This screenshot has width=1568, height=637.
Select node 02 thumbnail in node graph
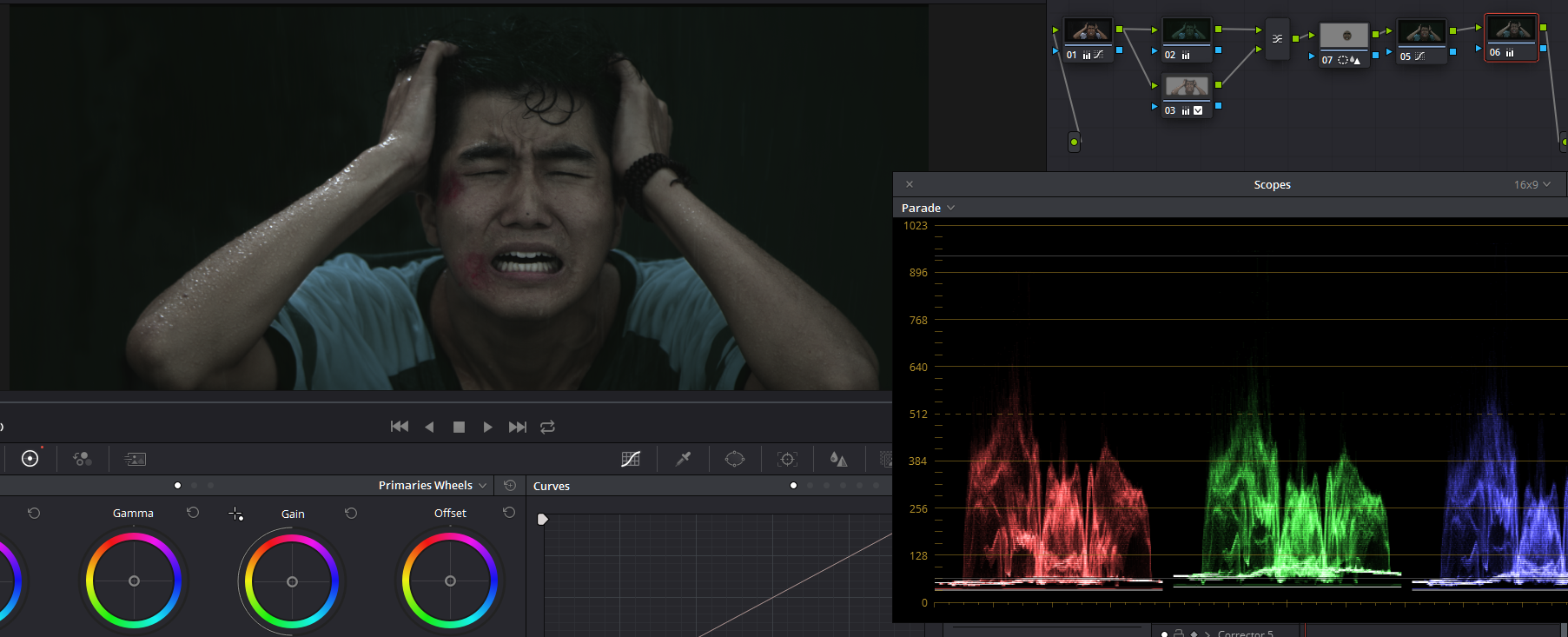(x=1187, y=31)
